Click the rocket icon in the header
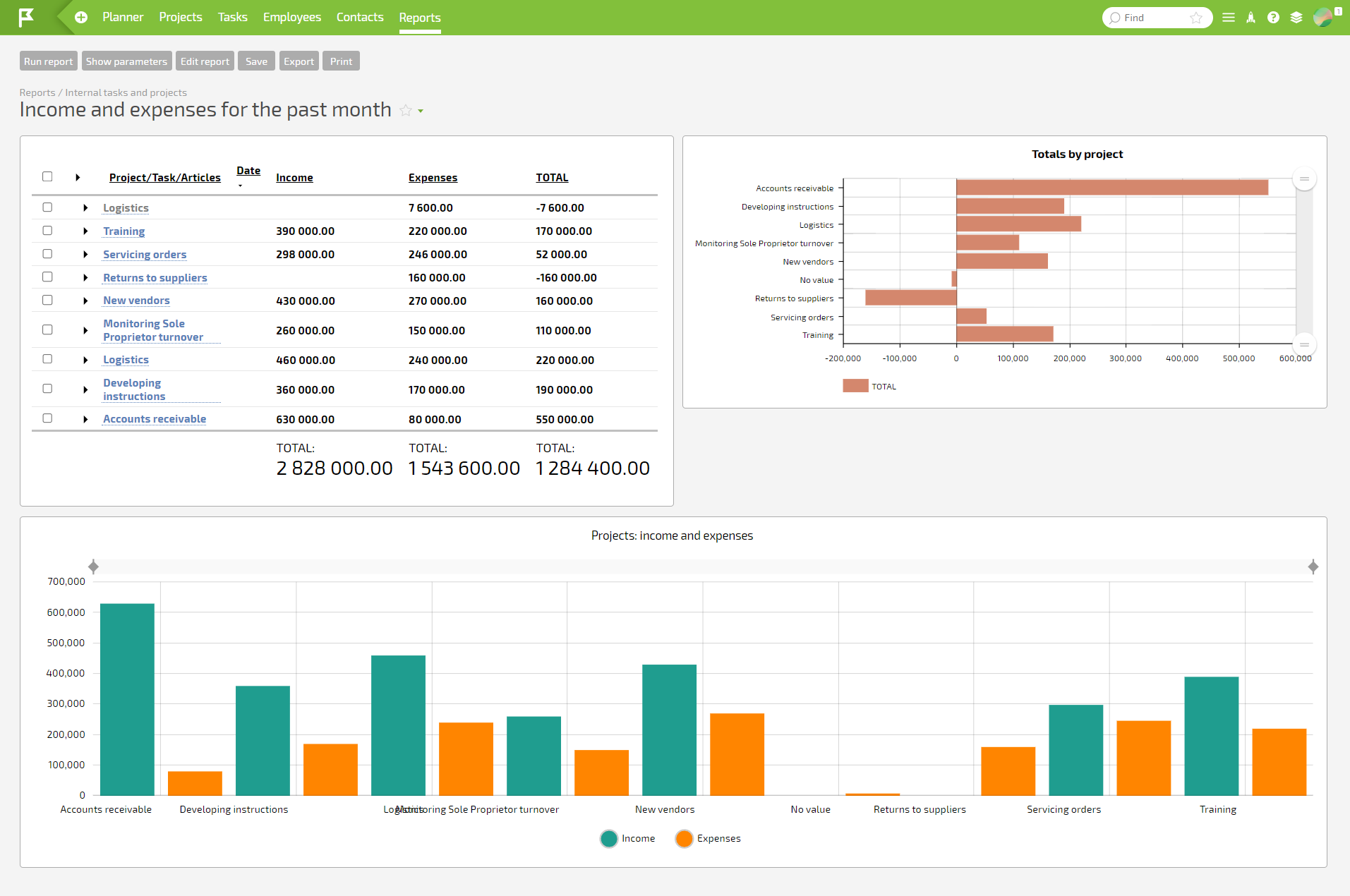The height and width of the screenshot is (896, 1350). [1250, 18]
